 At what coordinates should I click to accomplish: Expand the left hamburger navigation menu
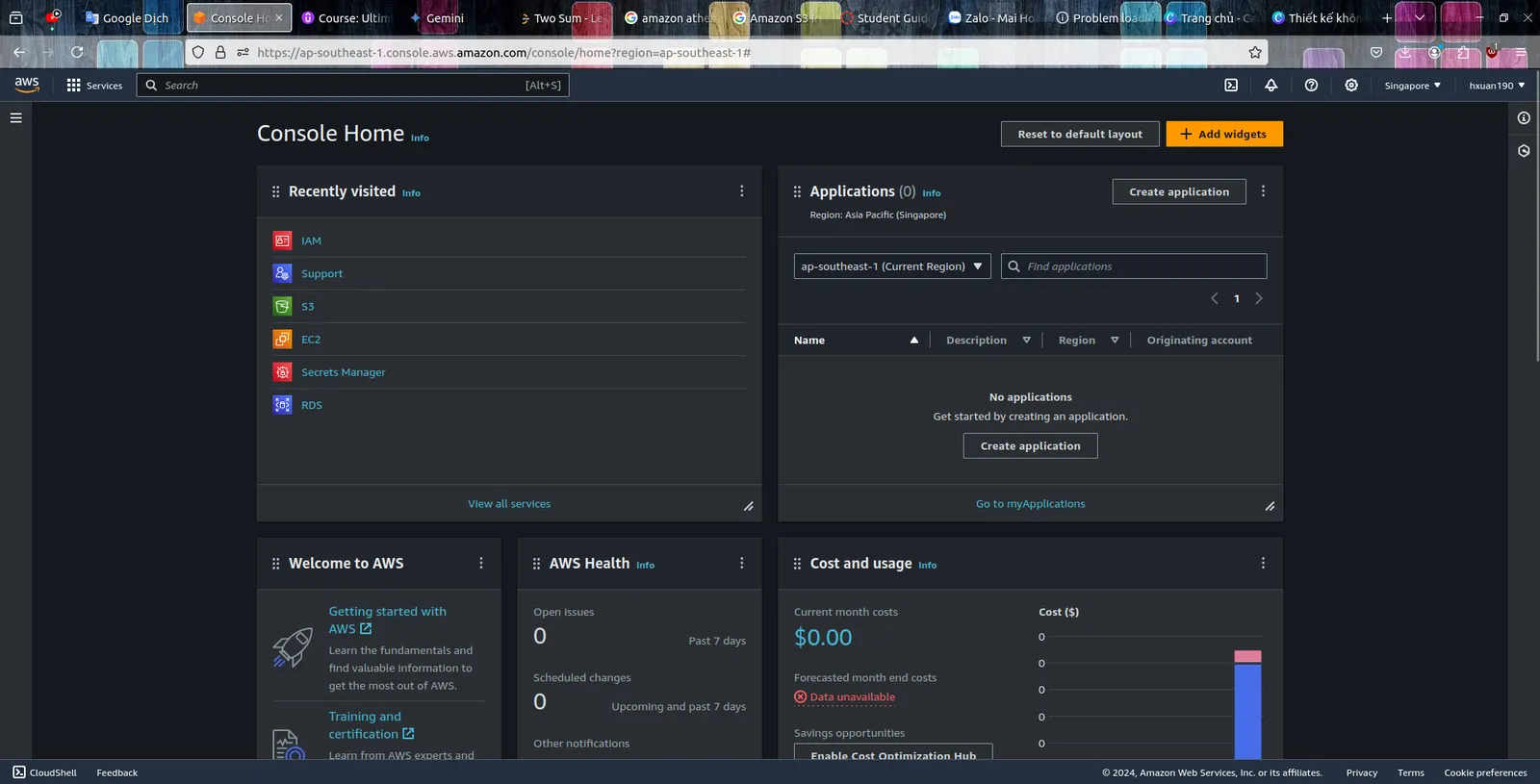tap(15, 118)
